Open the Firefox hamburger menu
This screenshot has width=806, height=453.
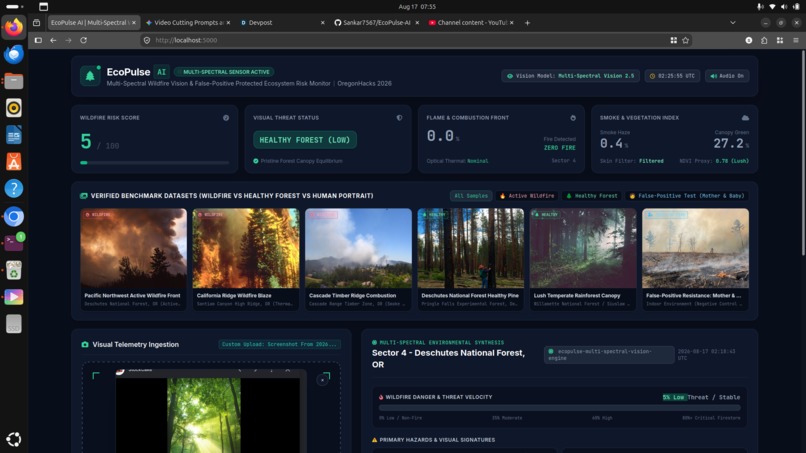tap(796, 40)
